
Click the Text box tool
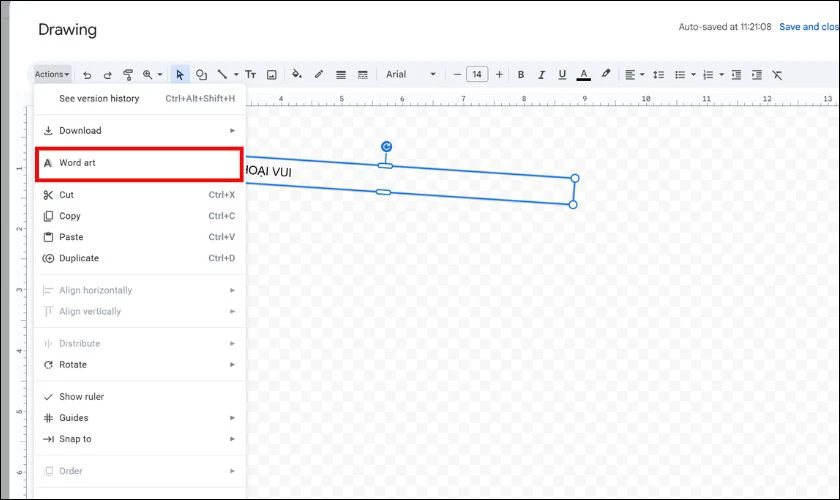click(250, 74)
